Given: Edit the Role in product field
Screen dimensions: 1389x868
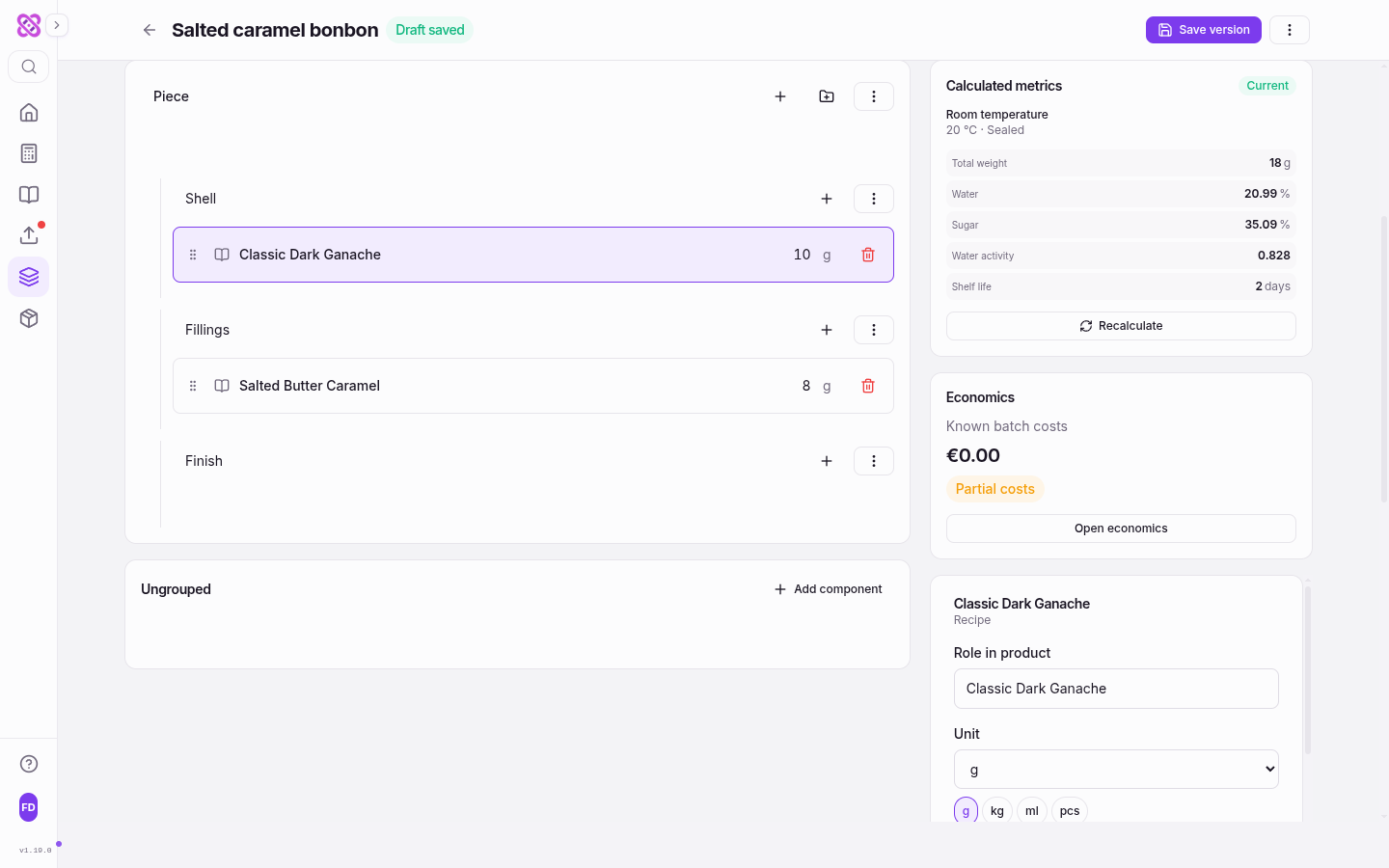Looking at the screenshot, I should [1116, 689].
